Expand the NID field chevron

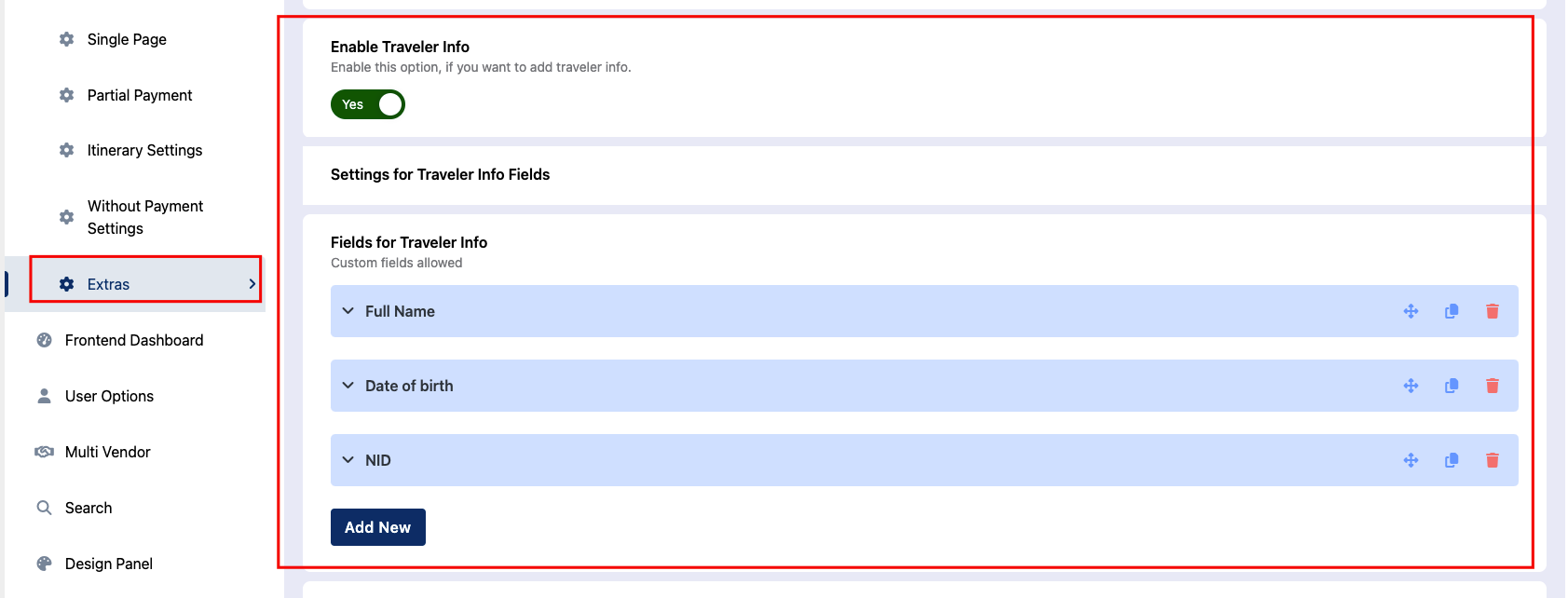[348, 460]
